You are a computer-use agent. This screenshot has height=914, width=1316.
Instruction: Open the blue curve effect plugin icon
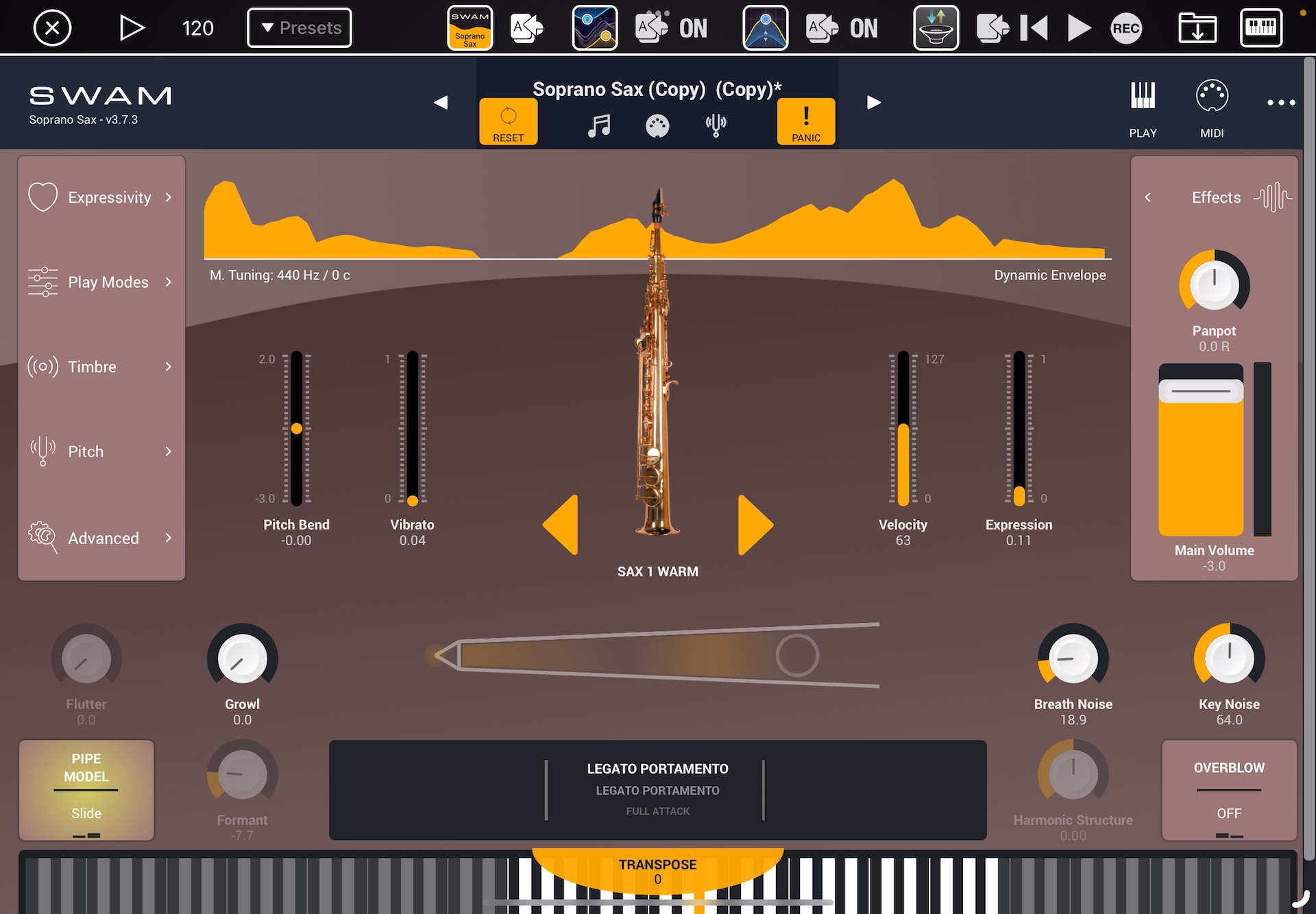tap(595, 28)
